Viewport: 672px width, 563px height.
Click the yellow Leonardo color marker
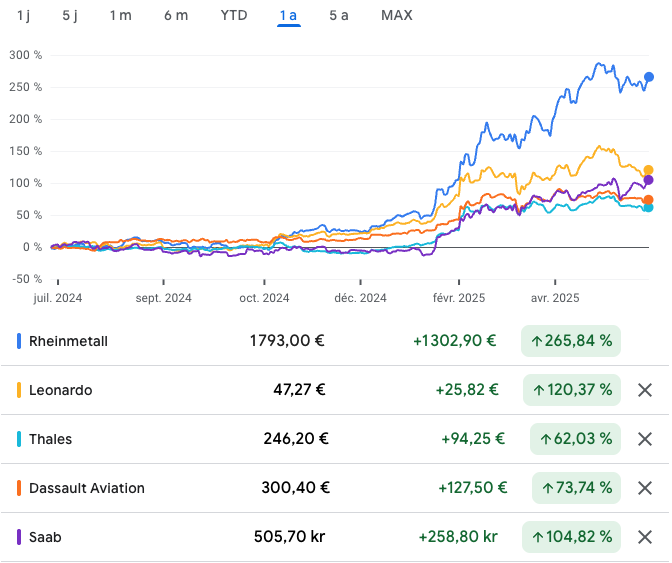click(19, 390)
